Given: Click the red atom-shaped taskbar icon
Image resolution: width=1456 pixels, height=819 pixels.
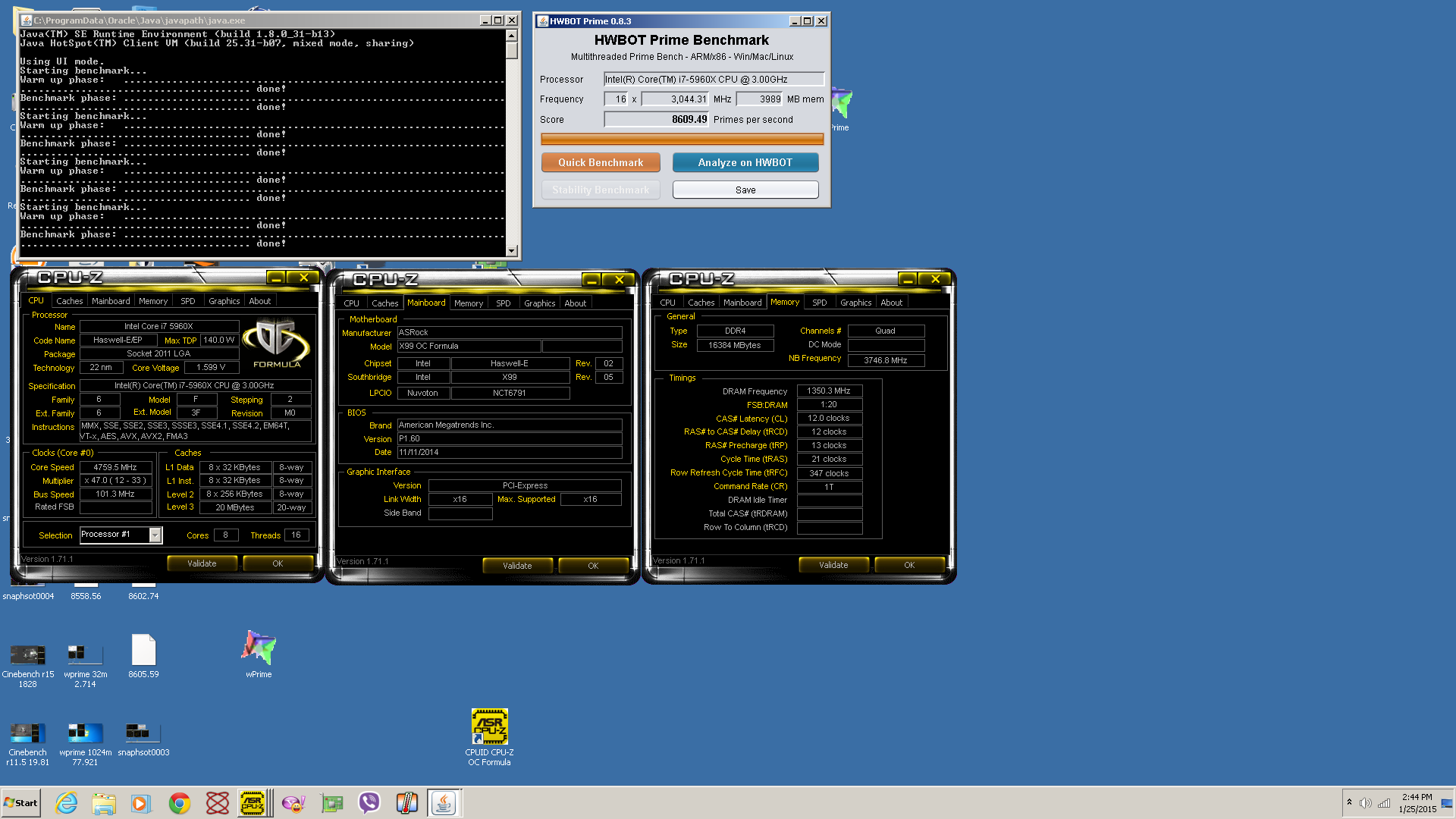Looking at the screenshot, I should pyautogui.click(x=218, y=803).
